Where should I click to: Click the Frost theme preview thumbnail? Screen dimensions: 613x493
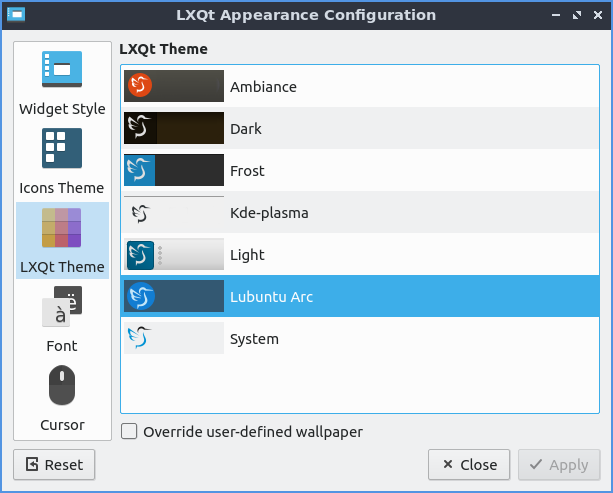(174, 171)
